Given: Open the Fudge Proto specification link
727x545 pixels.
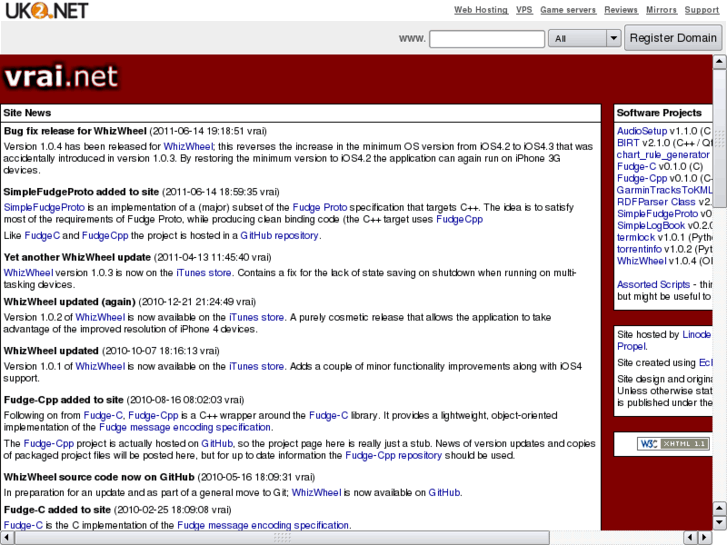Looking at the screenshot, I should (x=319, y=207).
